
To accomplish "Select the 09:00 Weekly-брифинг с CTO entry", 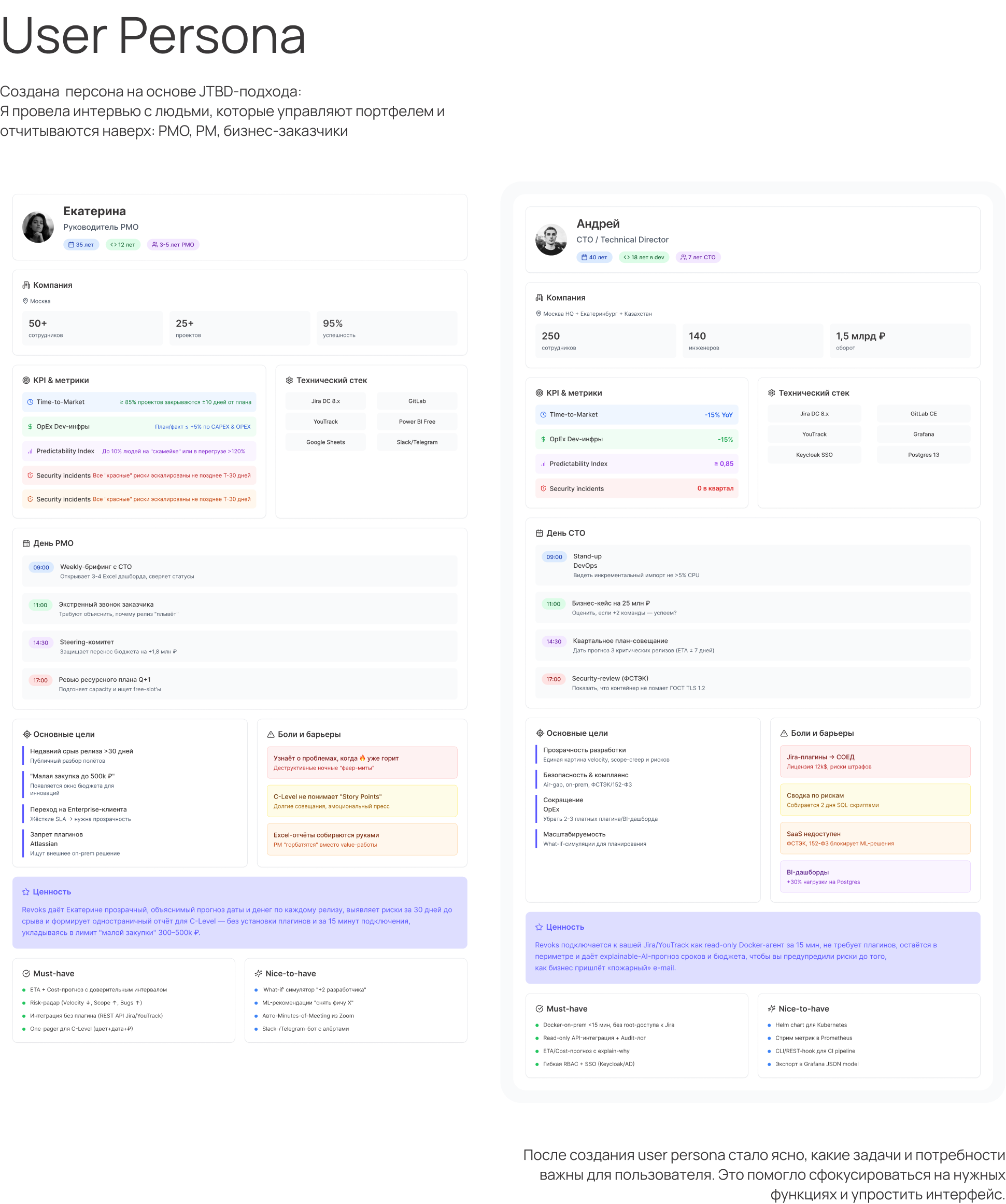I will click(239, 571).
